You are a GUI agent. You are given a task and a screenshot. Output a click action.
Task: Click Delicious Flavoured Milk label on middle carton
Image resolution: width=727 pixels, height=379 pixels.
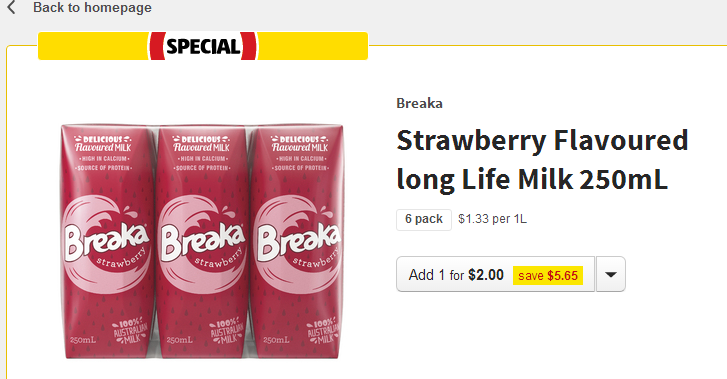tap(201, 144)
